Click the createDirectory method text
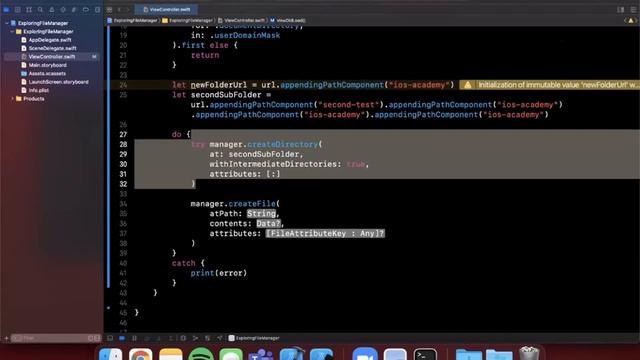The width and height of the screenshot is (640, 360). pyautogui.click(x=282, y=144)
